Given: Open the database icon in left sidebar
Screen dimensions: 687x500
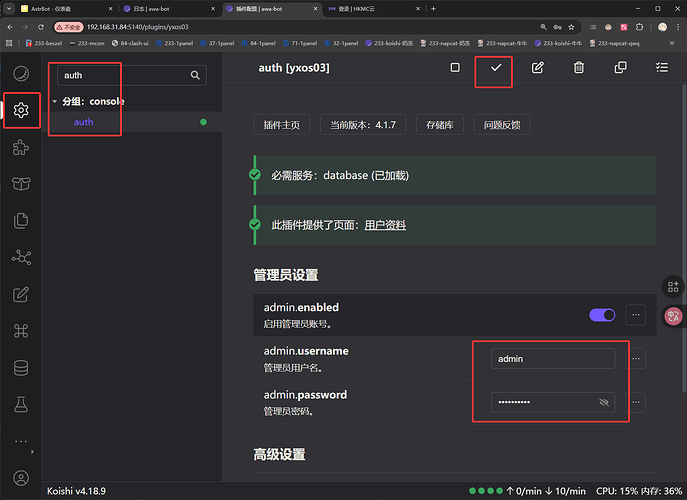Looking at the screenshot, I should pos(22,368).
